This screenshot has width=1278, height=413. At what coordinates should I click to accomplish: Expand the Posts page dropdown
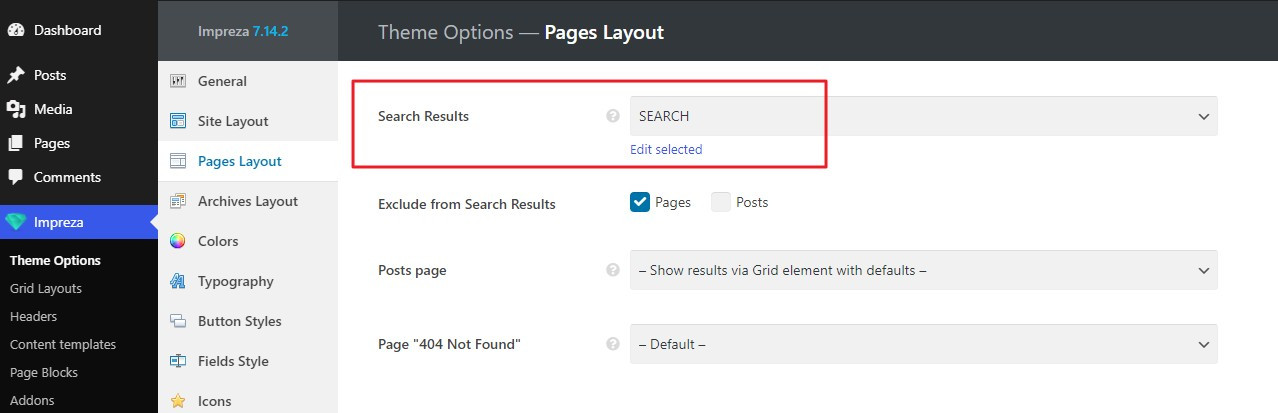[x=923, y=270]
